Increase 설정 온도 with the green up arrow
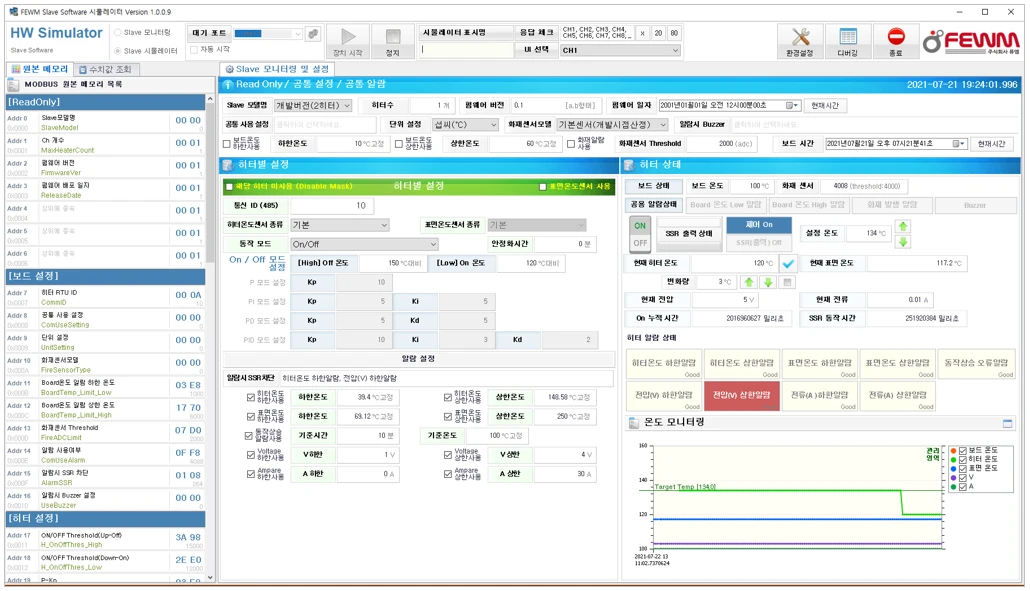 pos(903,227)
